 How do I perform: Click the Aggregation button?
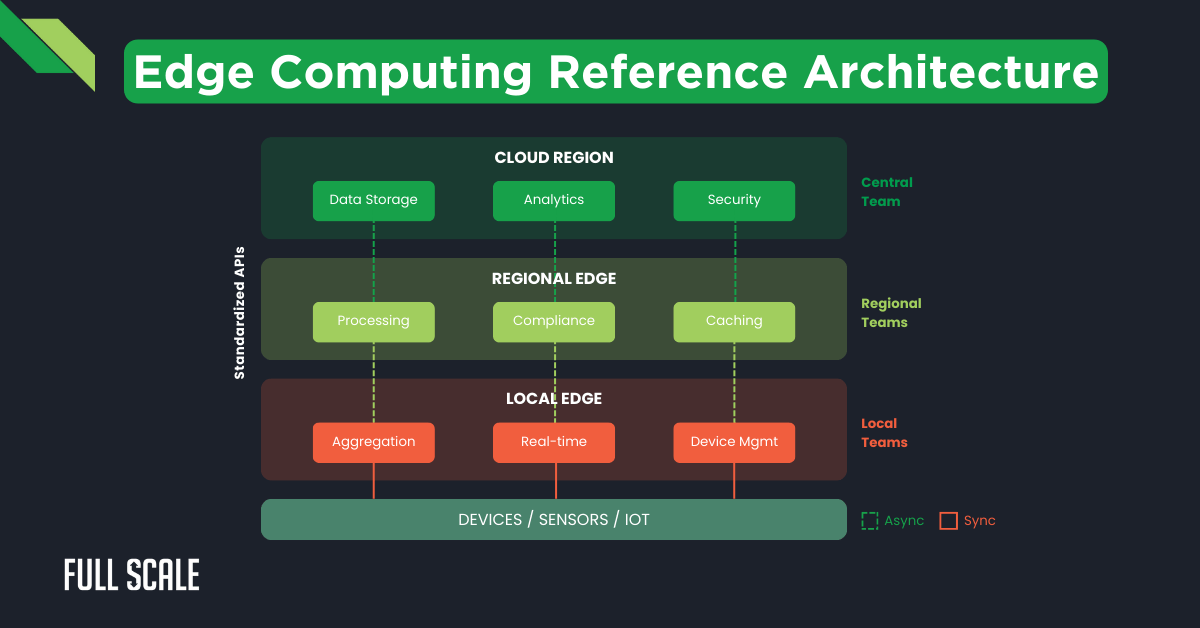pos(374,442)
